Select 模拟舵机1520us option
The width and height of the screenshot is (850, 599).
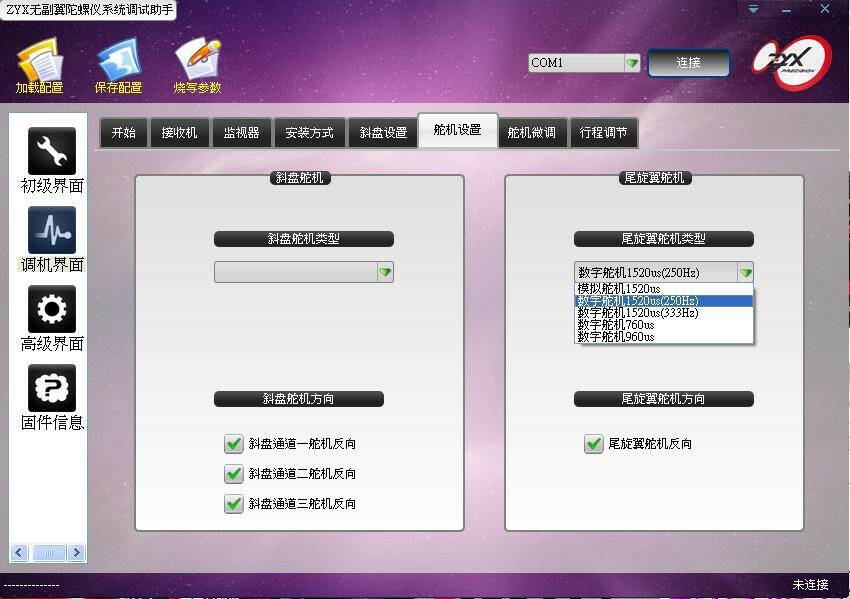pos(664,288)
